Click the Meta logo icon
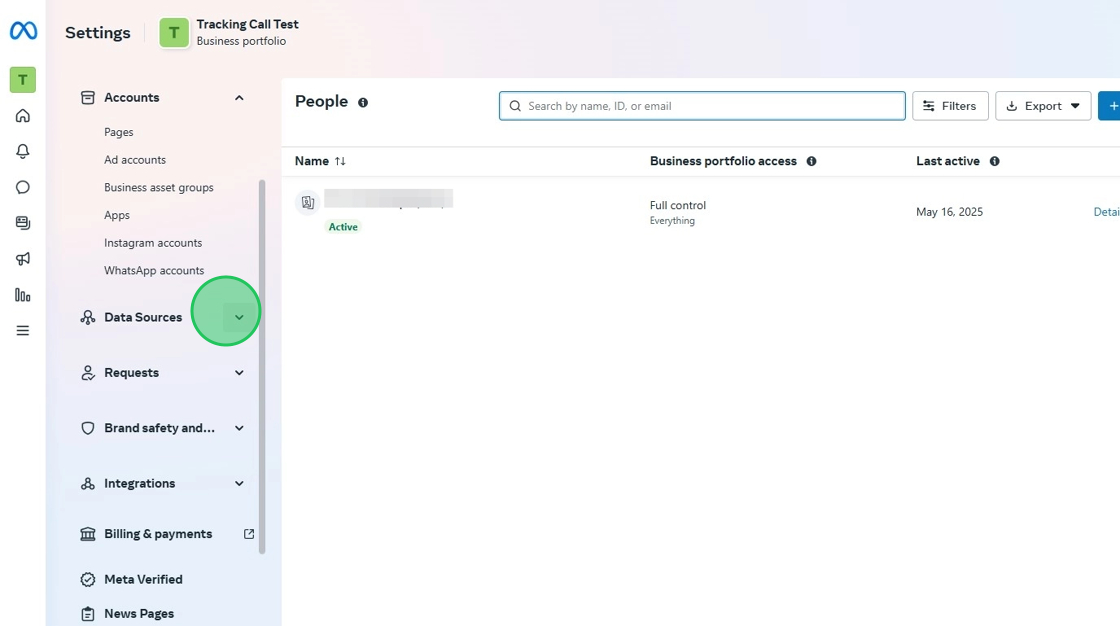The image size is (1120, 626). (23, 31)
